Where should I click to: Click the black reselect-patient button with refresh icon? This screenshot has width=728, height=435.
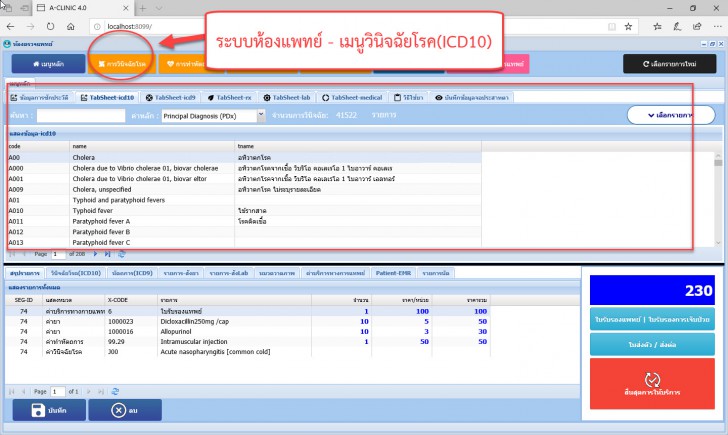point(670,64)
